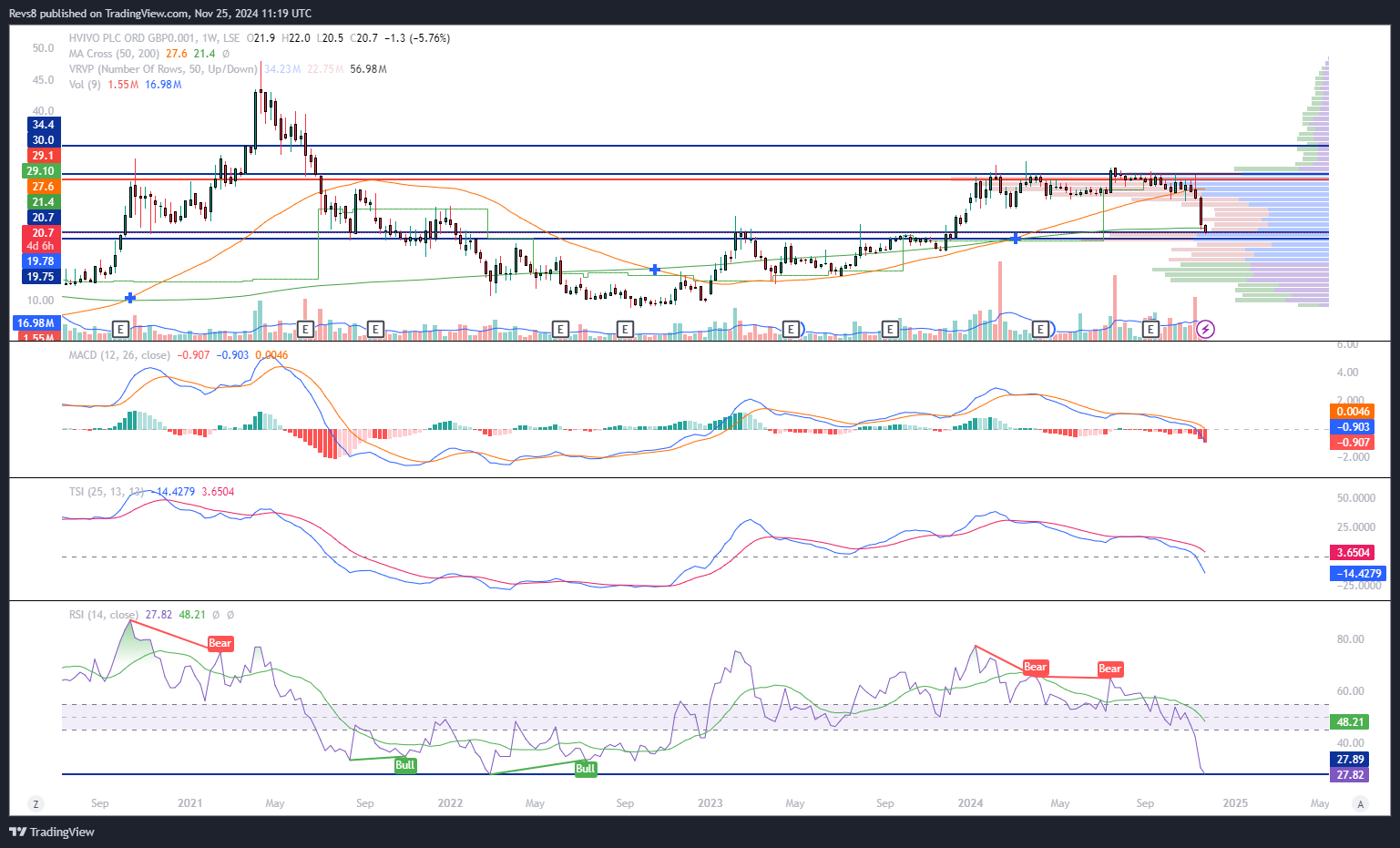Click the purple 27.82 RSI label
This screenshot has width=1400, height=848.
(x=1350, y=775)
